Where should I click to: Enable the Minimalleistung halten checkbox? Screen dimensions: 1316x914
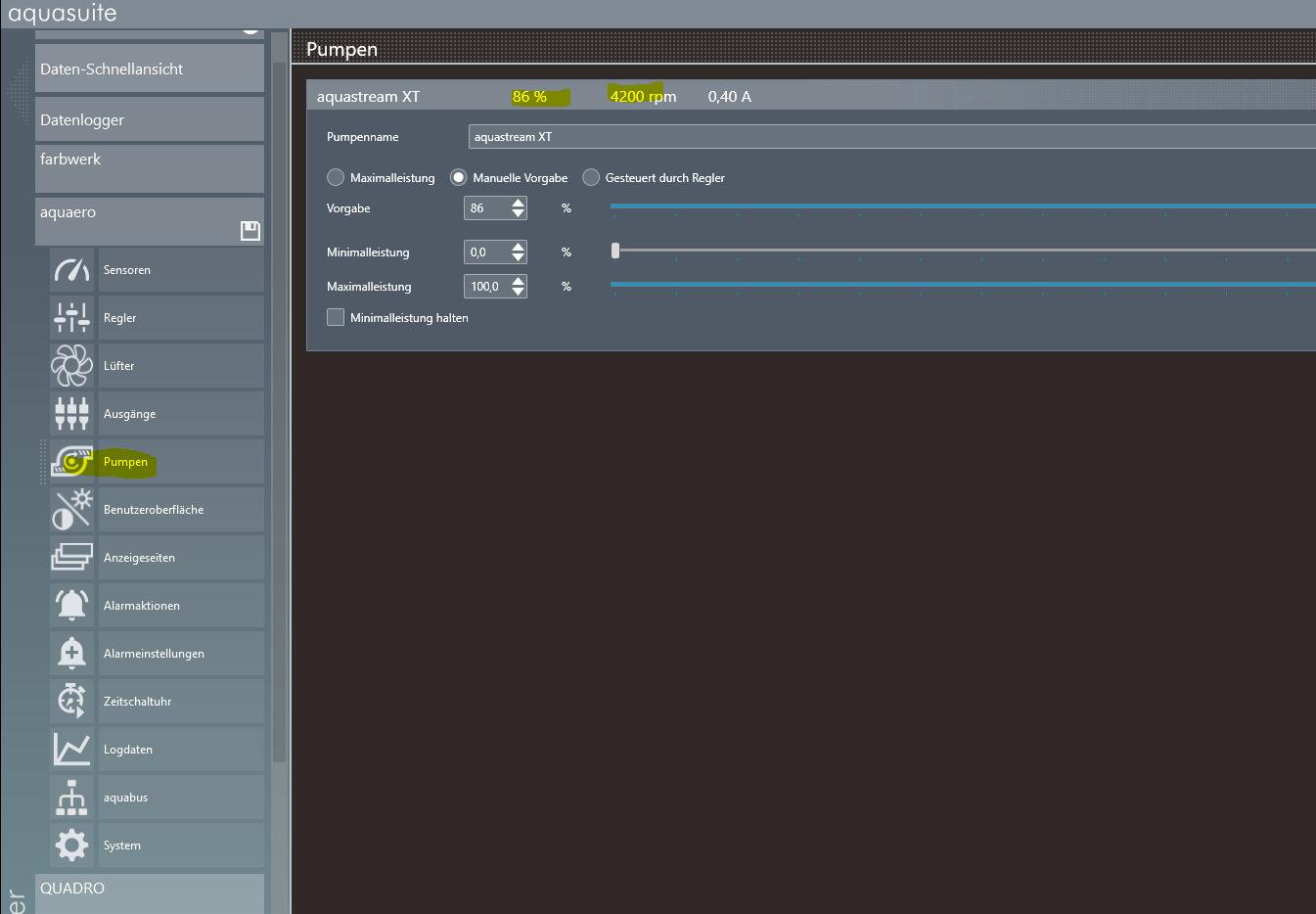click(x=336, y=317)
